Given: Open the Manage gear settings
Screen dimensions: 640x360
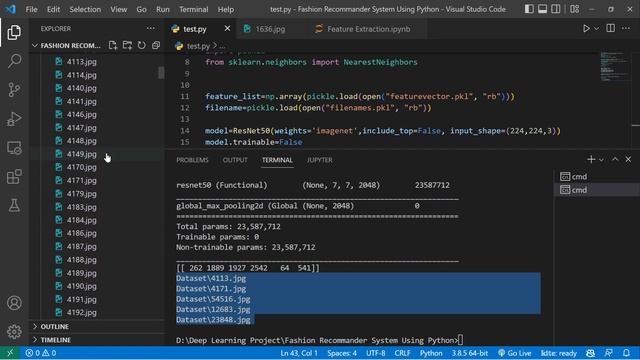Looking at the screenshot, I should pos(14,331).
